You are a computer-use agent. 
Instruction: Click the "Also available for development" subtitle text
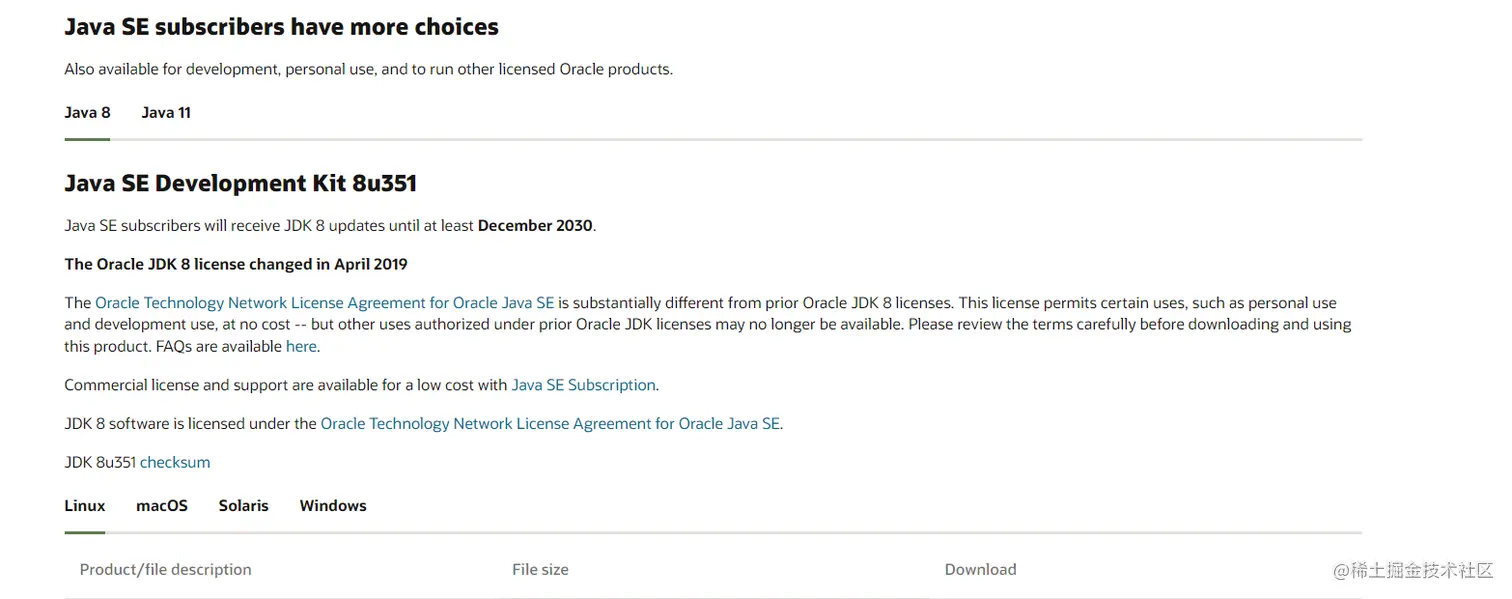coord(368,70)
